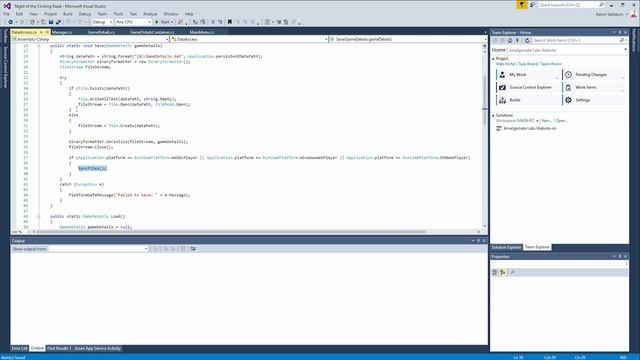Collapse the Project section in Team Explorer
This screenshot has height=360, width=640.
coord(493,59)
